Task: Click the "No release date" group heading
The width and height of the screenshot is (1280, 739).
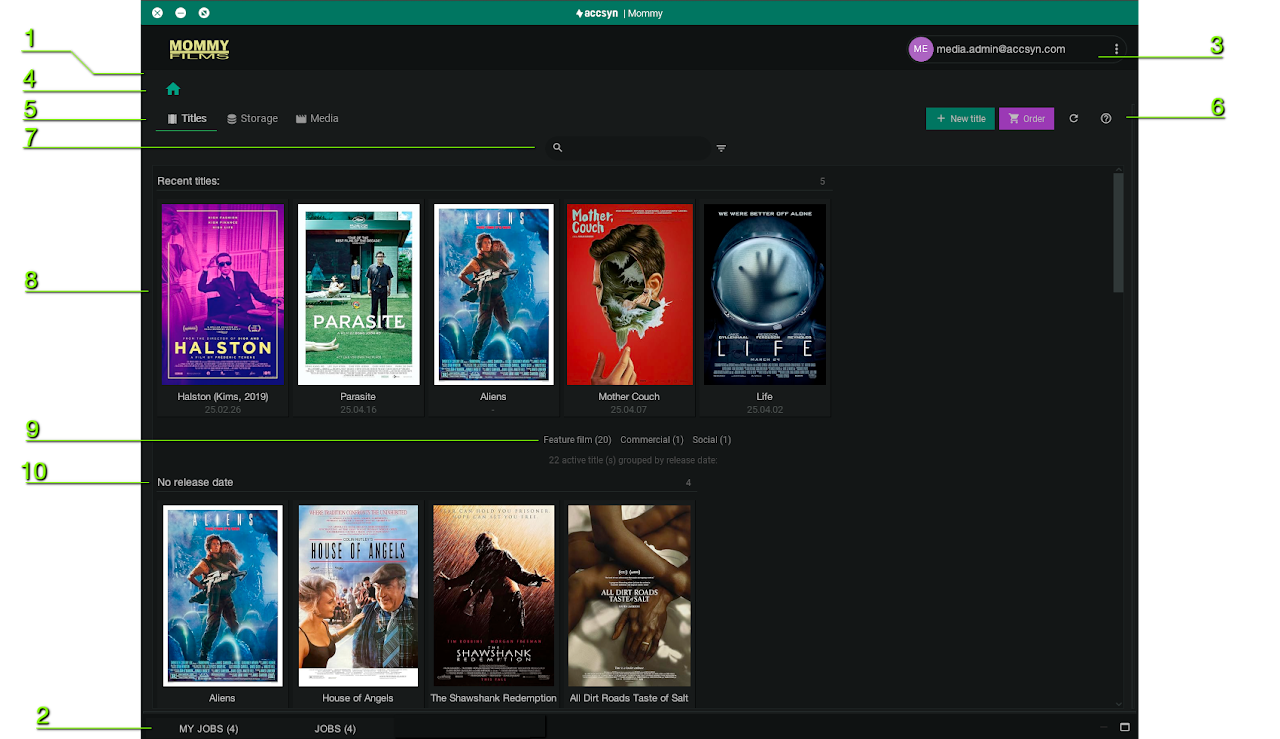Action: point(195,482)
